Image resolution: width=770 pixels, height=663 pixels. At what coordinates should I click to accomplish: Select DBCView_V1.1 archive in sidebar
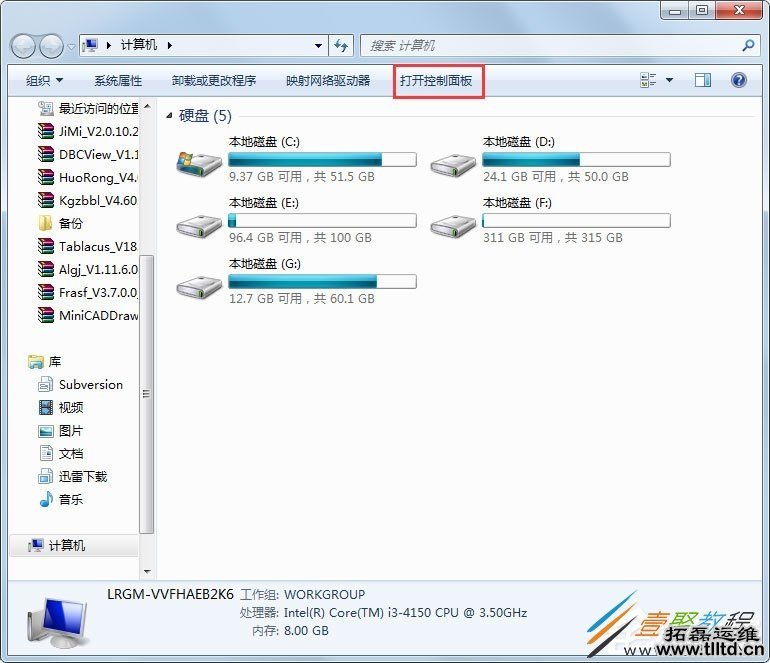pyautogui.click(x=88, y=154)
